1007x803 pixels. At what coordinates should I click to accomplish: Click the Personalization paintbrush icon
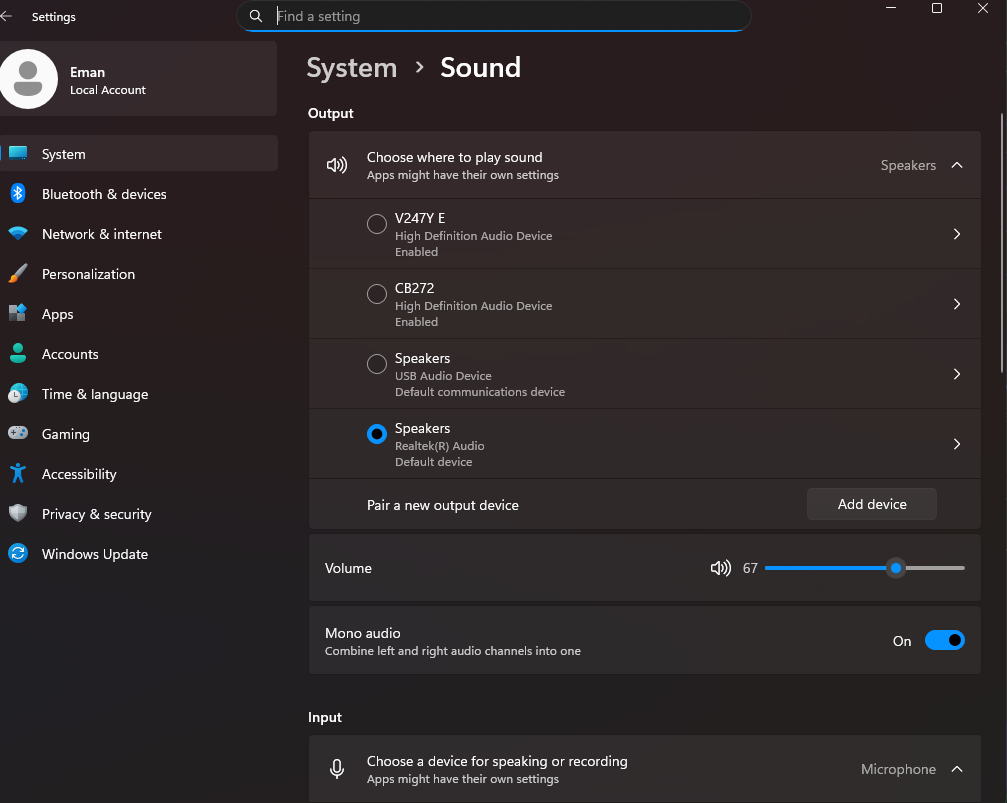[x=18, y=274]
